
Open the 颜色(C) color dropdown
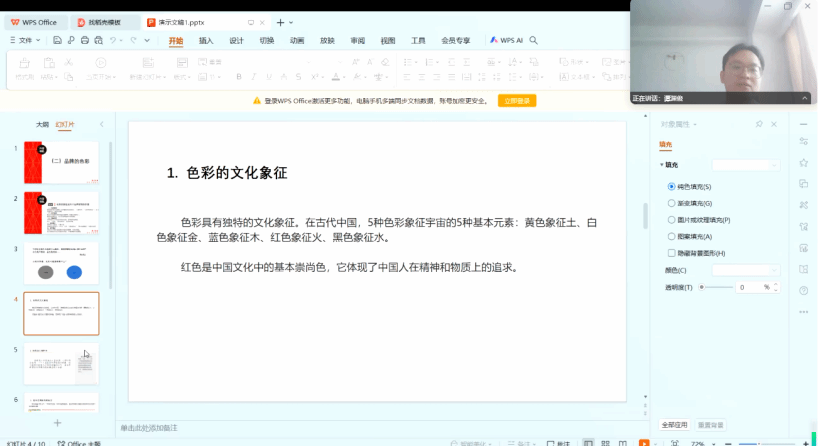tap(745, 270)
